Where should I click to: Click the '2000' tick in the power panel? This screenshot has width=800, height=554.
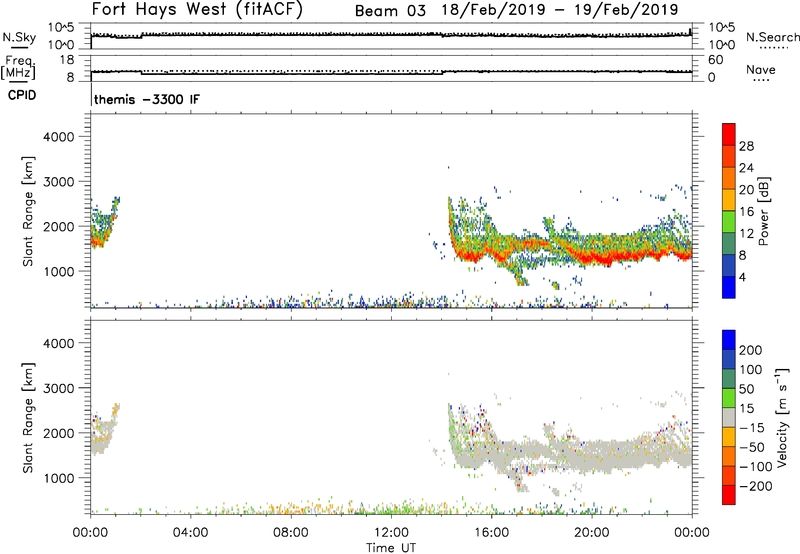(58, 226)
